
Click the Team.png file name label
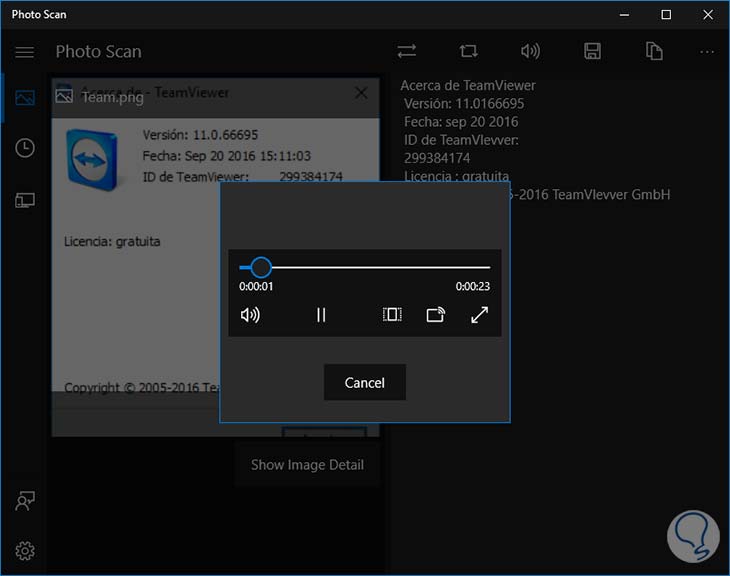(113, 97)
